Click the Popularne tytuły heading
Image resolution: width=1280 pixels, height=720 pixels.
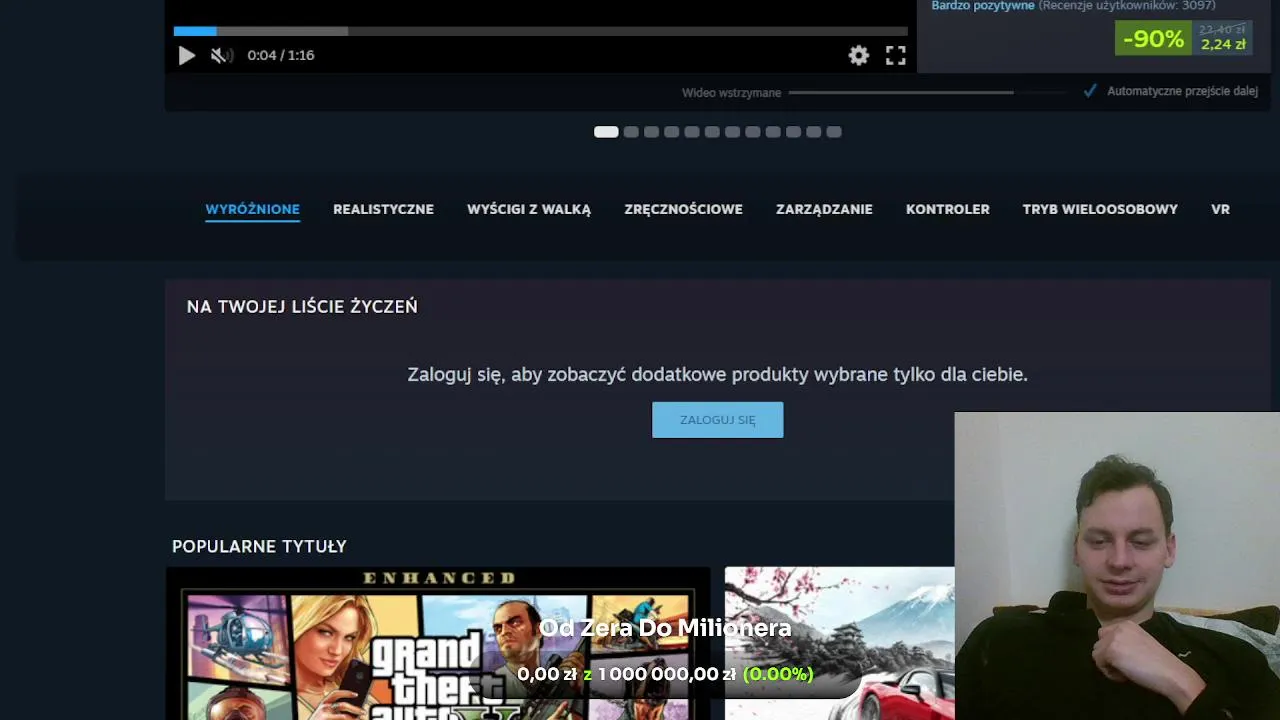coord(259,546)
